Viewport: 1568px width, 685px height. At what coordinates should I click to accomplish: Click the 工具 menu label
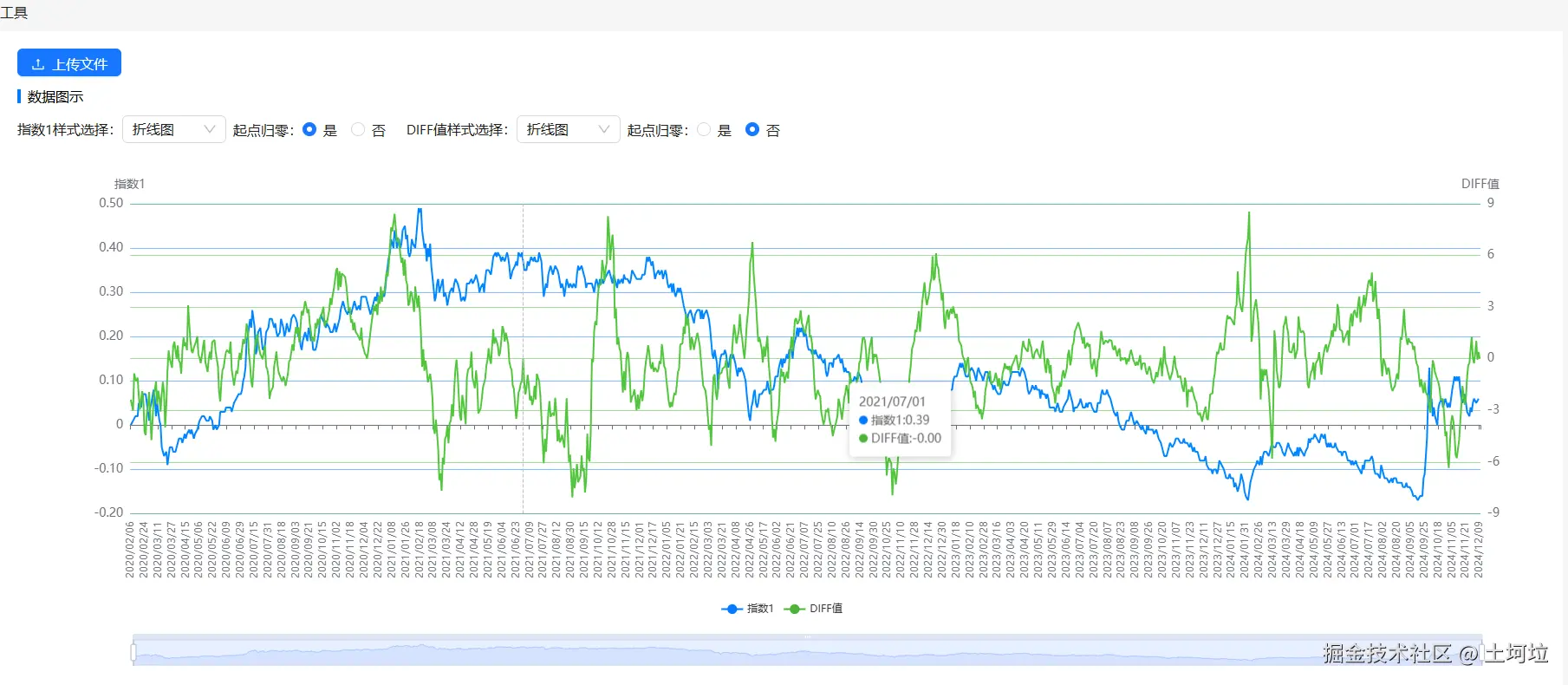click(x=14, y=13)
